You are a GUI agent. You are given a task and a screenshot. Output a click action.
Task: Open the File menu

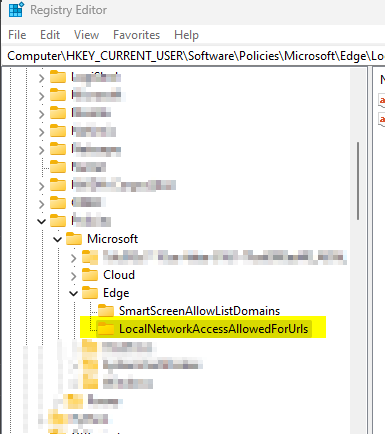pos(17,35)
